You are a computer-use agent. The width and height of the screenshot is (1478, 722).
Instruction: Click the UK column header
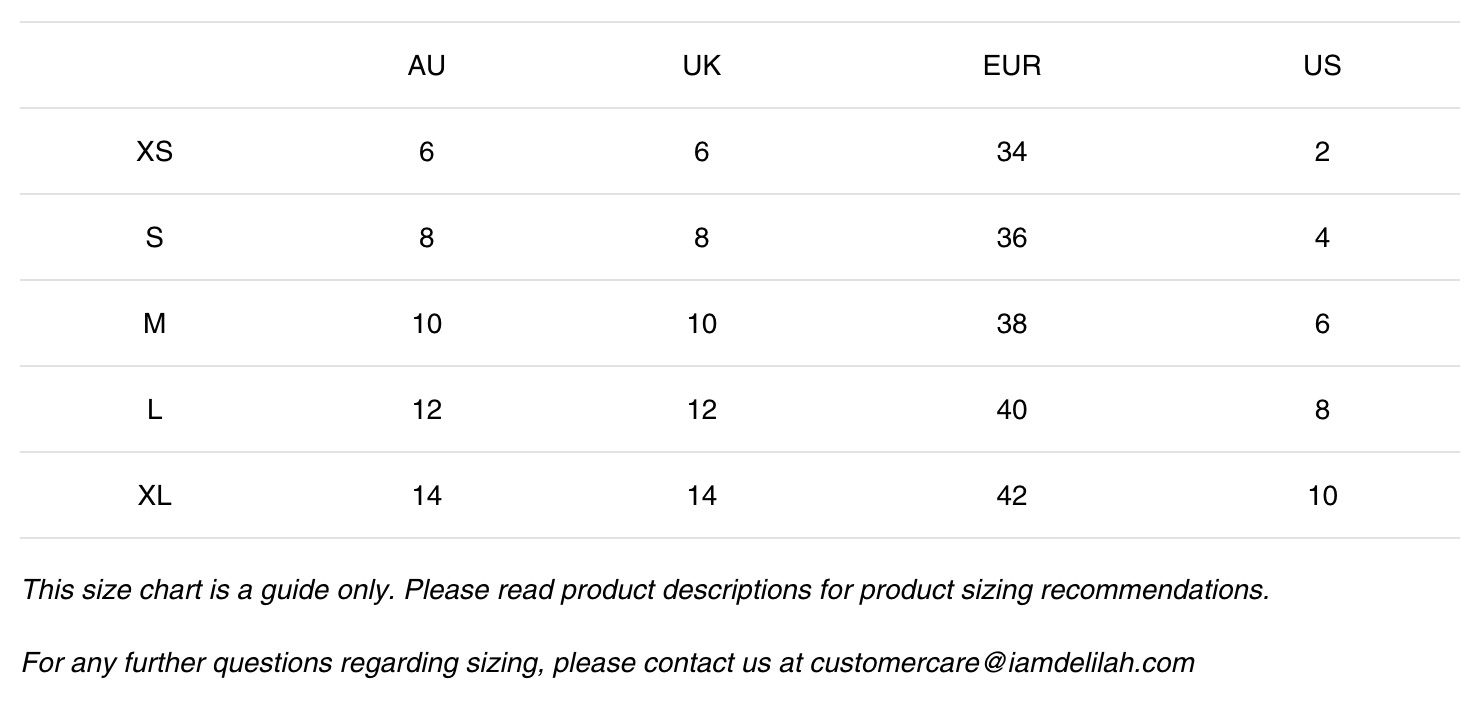pos(701,66)
